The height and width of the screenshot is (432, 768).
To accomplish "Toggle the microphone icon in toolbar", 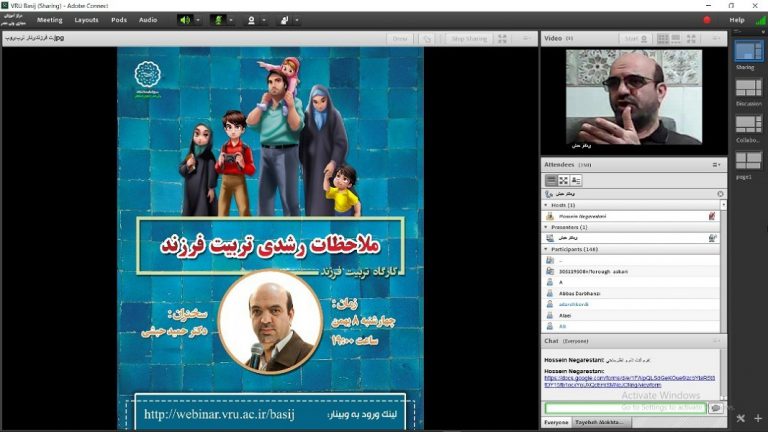I will tap(217, 20).
